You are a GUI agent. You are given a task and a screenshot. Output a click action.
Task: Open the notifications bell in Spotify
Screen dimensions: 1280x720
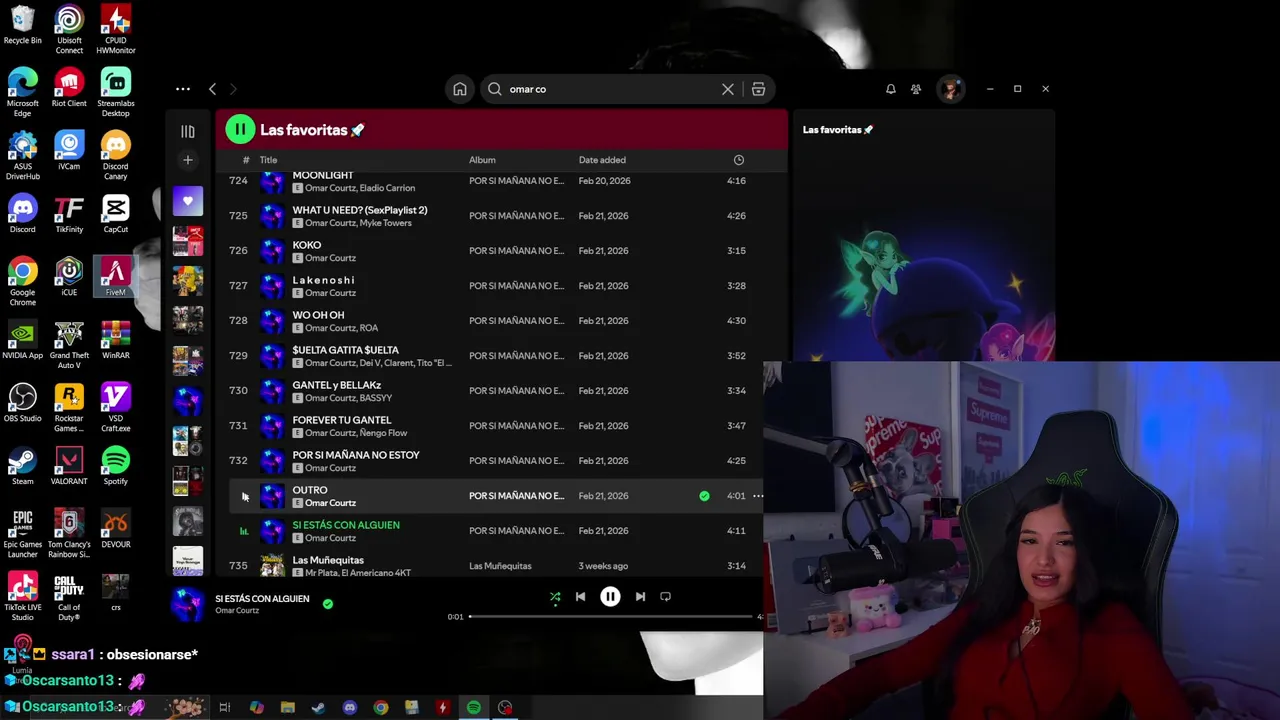click(x=891, y=89)
